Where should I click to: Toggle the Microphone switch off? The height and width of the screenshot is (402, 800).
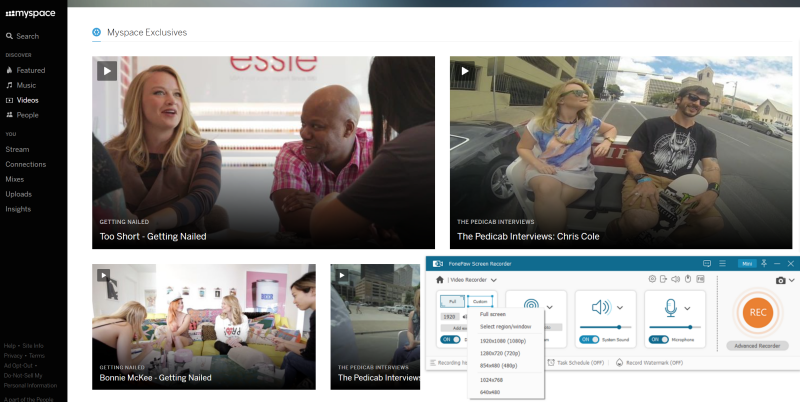[x=659, y=339]
